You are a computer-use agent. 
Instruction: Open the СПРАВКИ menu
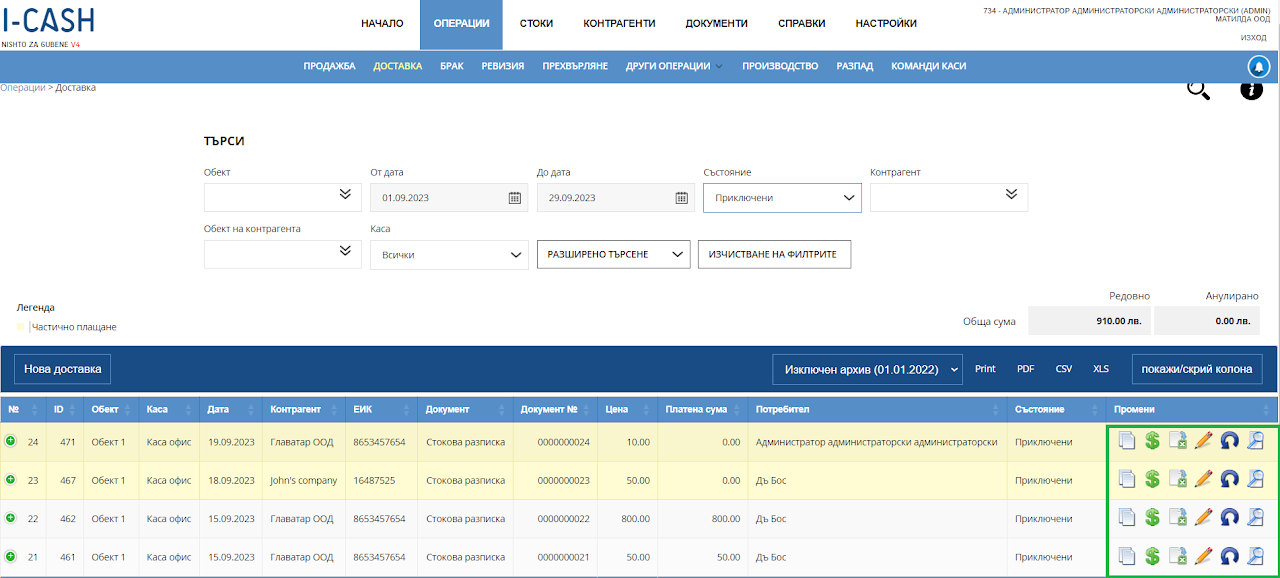[802, 24]
